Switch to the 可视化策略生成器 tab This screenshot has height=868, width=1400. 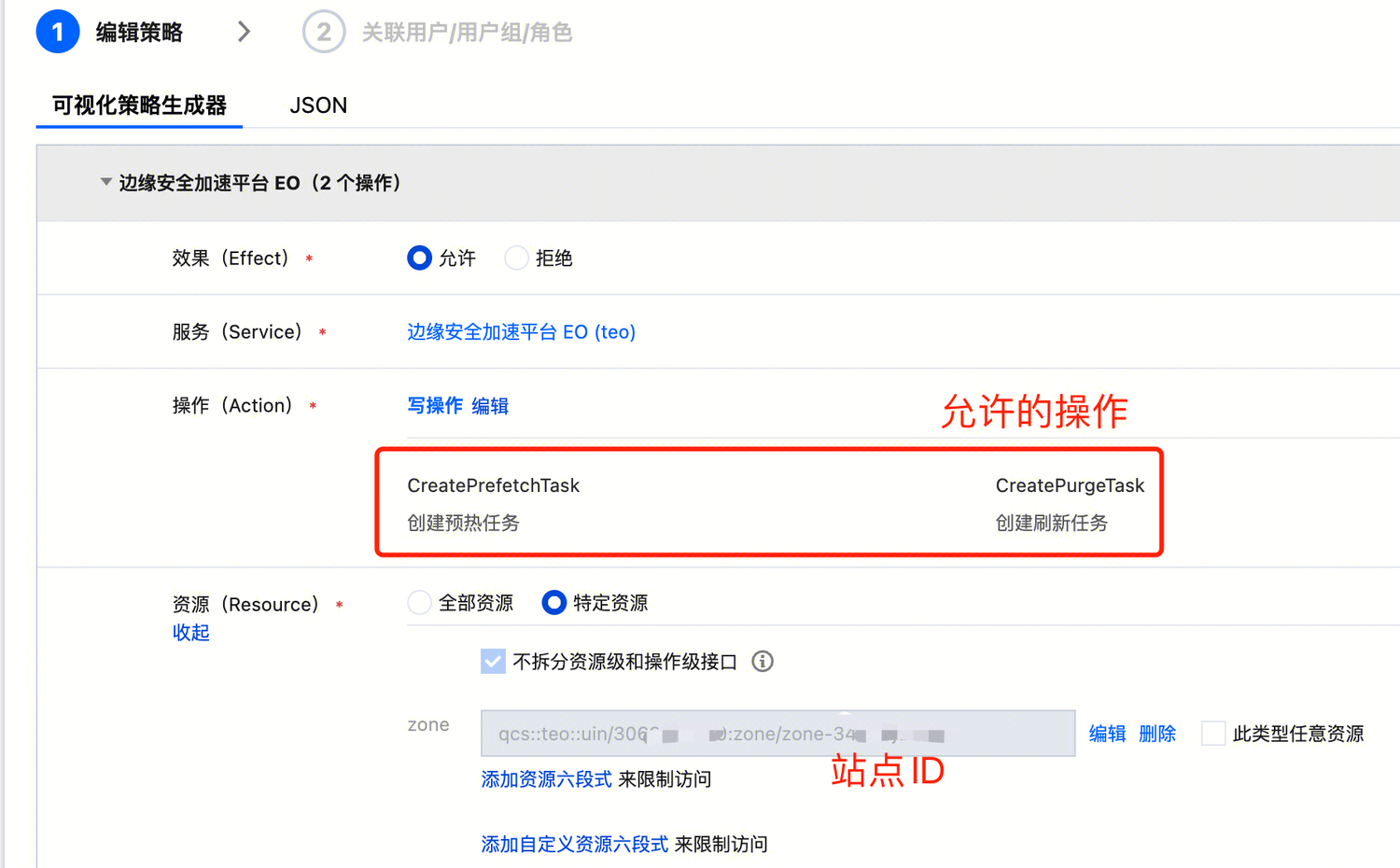[x=139, y=105]
